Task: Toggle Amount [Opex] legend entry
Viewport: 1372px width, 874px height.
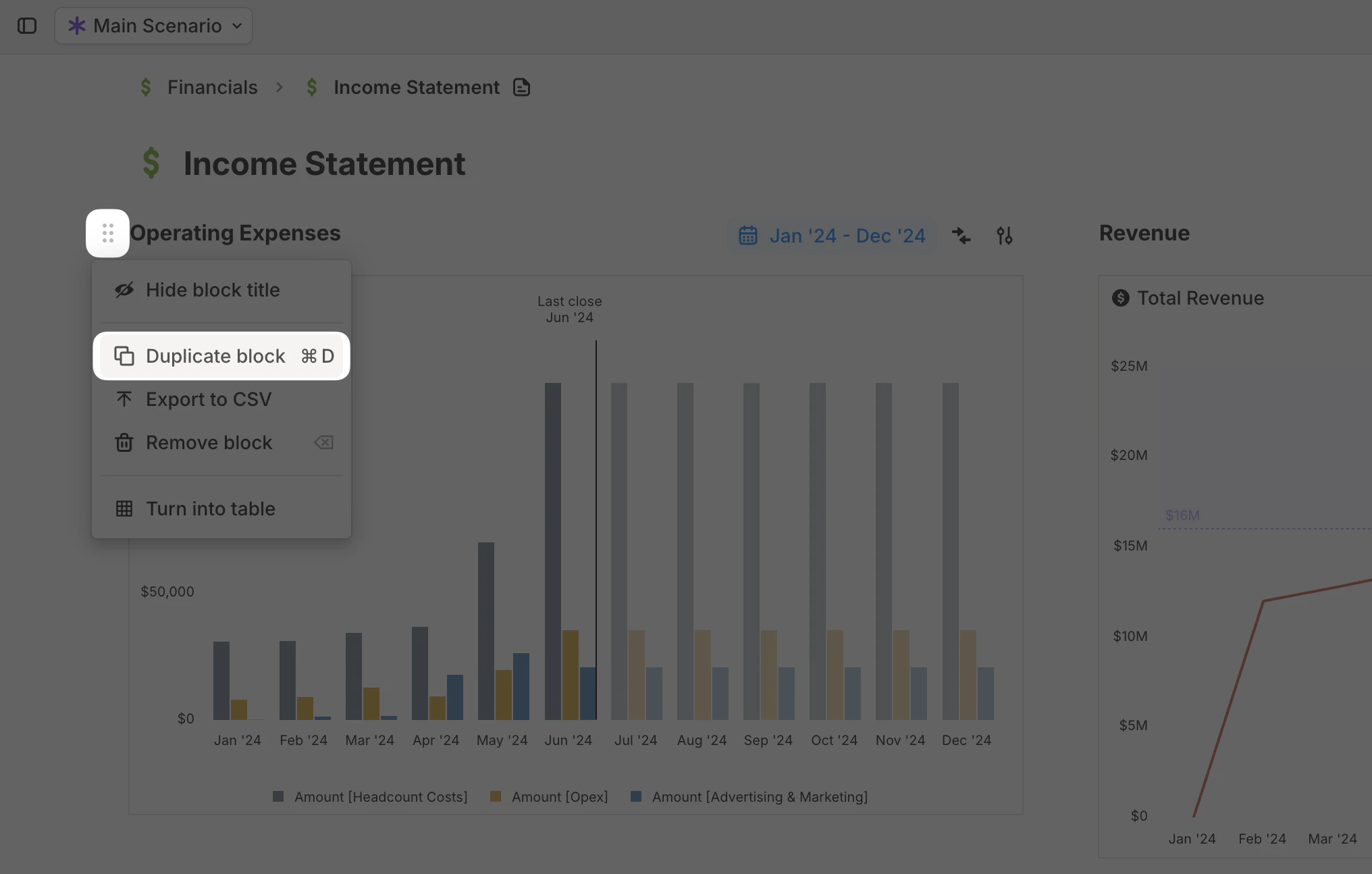Action: click(x=559, y=796)
